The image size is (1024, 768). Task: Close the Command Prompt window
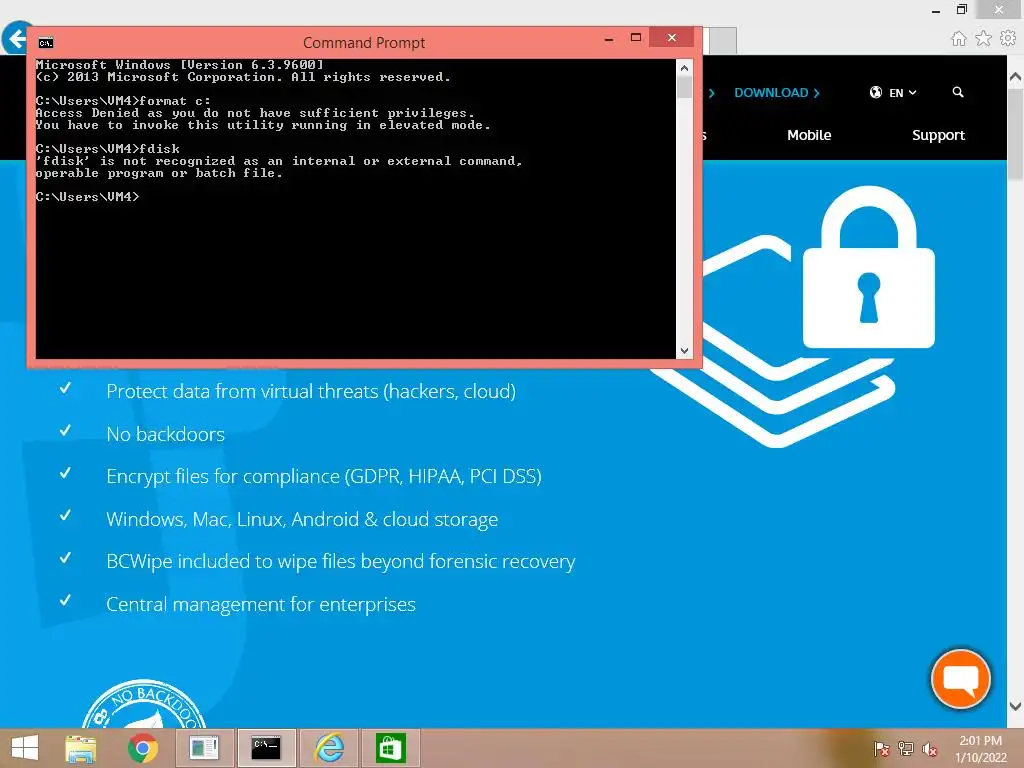tap(672, 38)
